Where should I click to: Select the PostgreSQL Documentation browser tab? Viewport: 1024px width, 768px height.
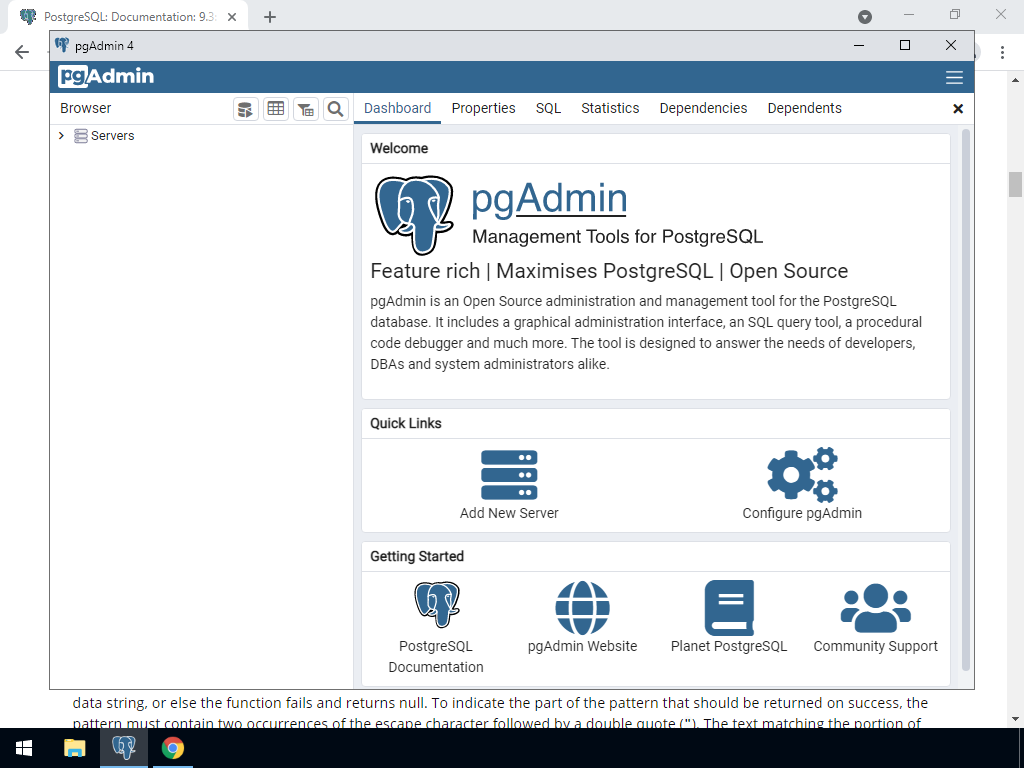(127, 17)
